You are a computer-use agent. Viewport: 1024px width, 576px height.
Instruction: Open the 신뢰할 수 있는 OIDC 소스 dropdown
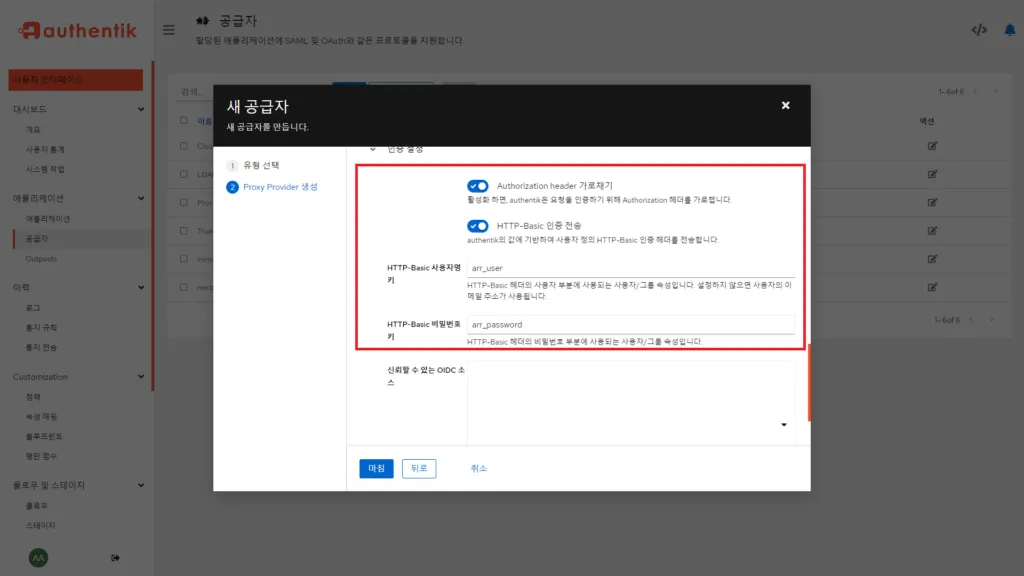point(783,425)
